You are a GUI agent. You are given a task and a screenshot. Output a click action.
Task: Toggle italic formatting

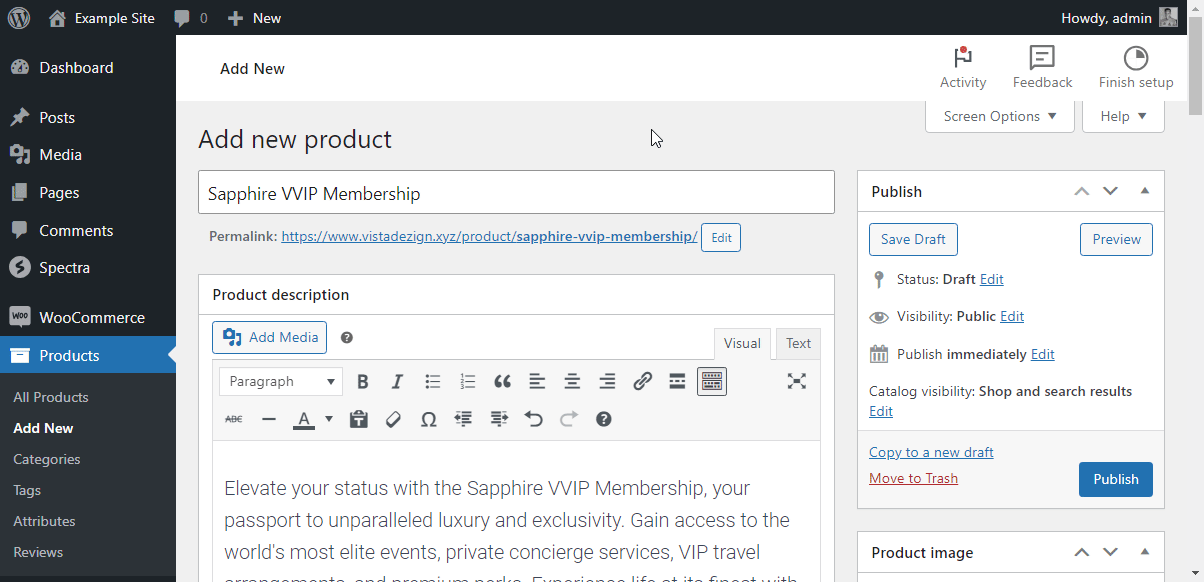tap(397, 382)
